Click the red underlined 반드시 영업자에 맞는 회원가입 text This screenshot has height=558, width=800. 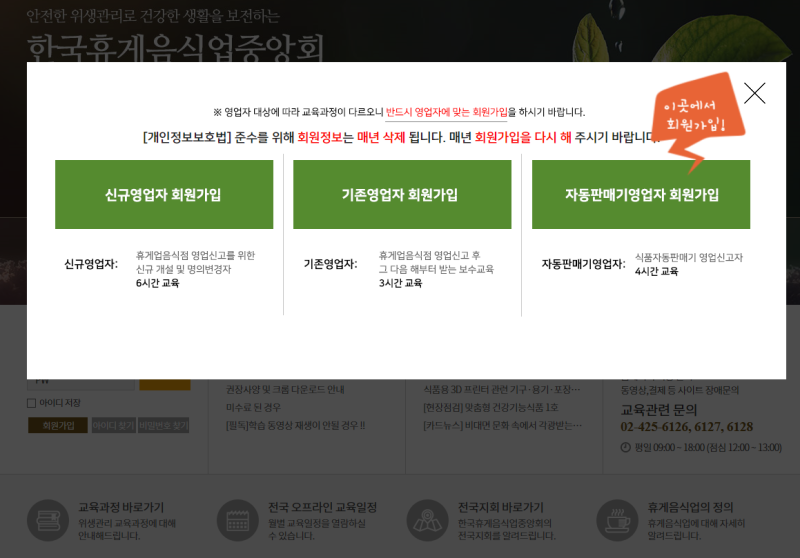[x=446, y=112]
